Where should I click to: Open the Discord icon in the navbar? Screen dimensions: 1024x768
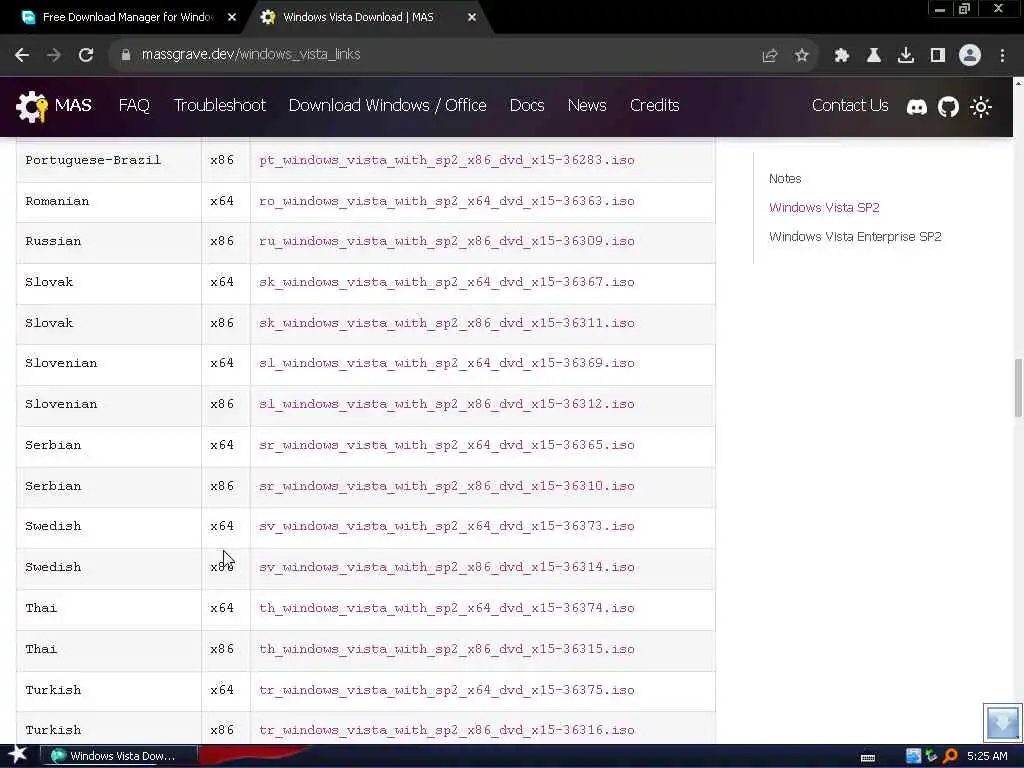(917, 106)
